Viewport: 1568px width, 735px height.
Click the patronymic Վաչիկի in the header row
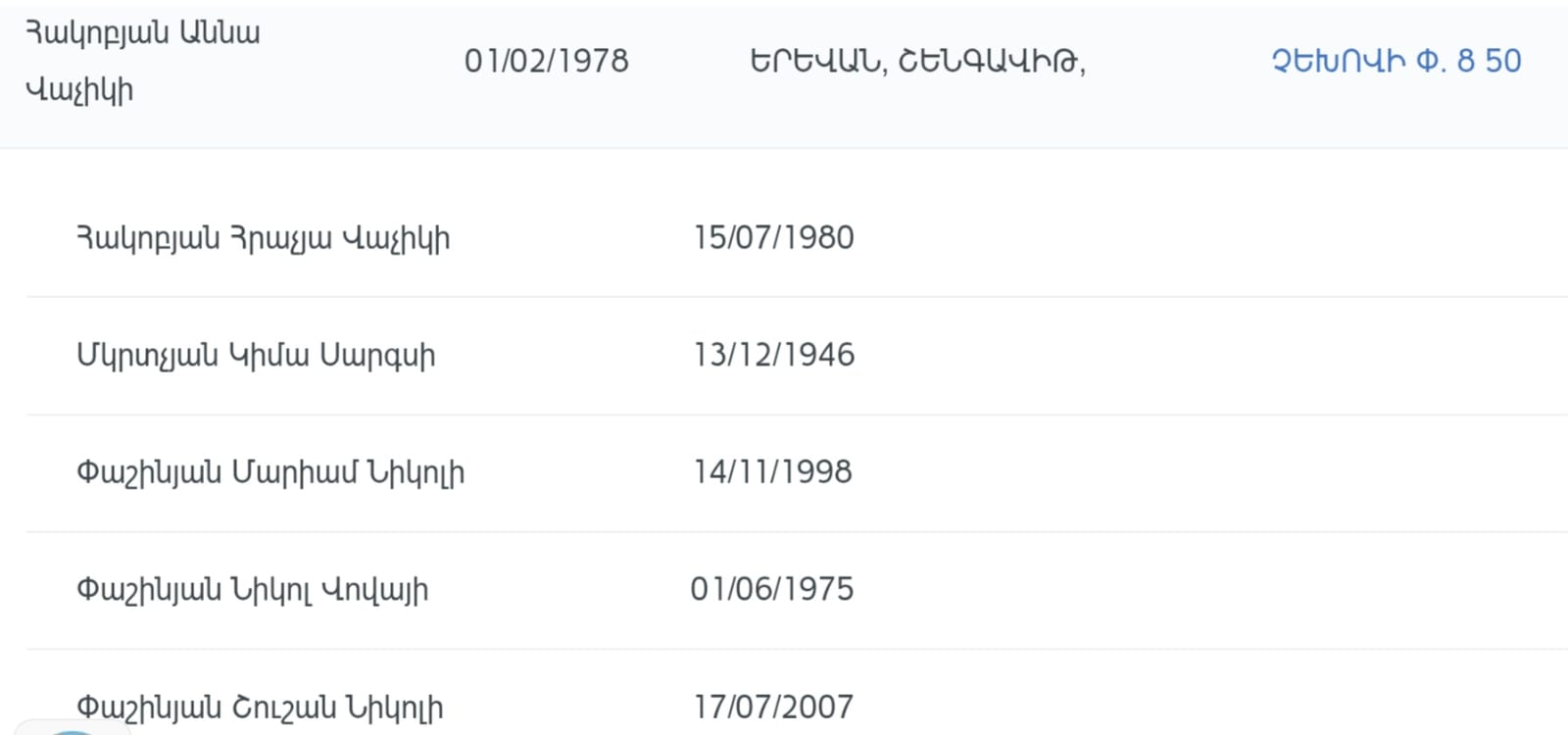(x=79, y=91)
